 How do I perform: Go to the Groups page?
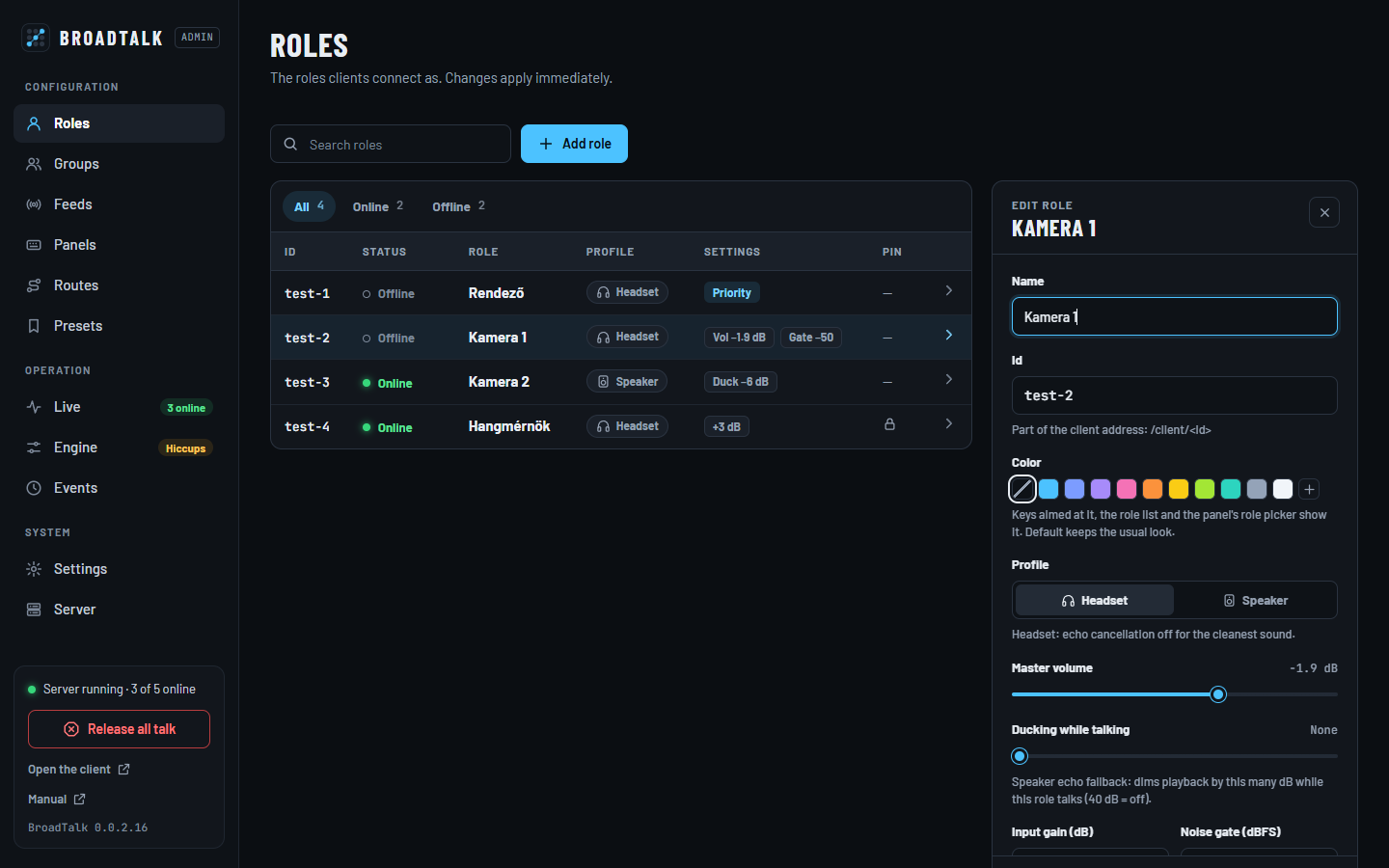tap(119, 164)
